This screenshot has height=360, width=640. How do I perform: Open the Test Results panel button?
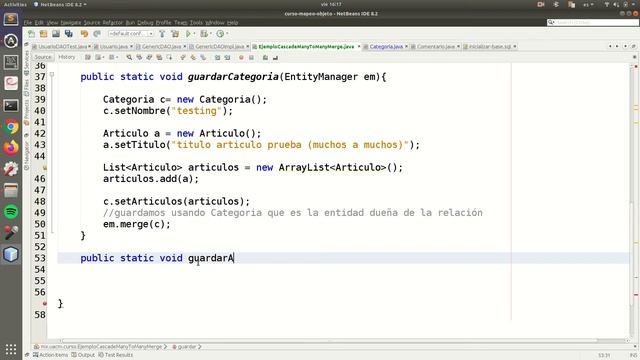tap(116, 355)
